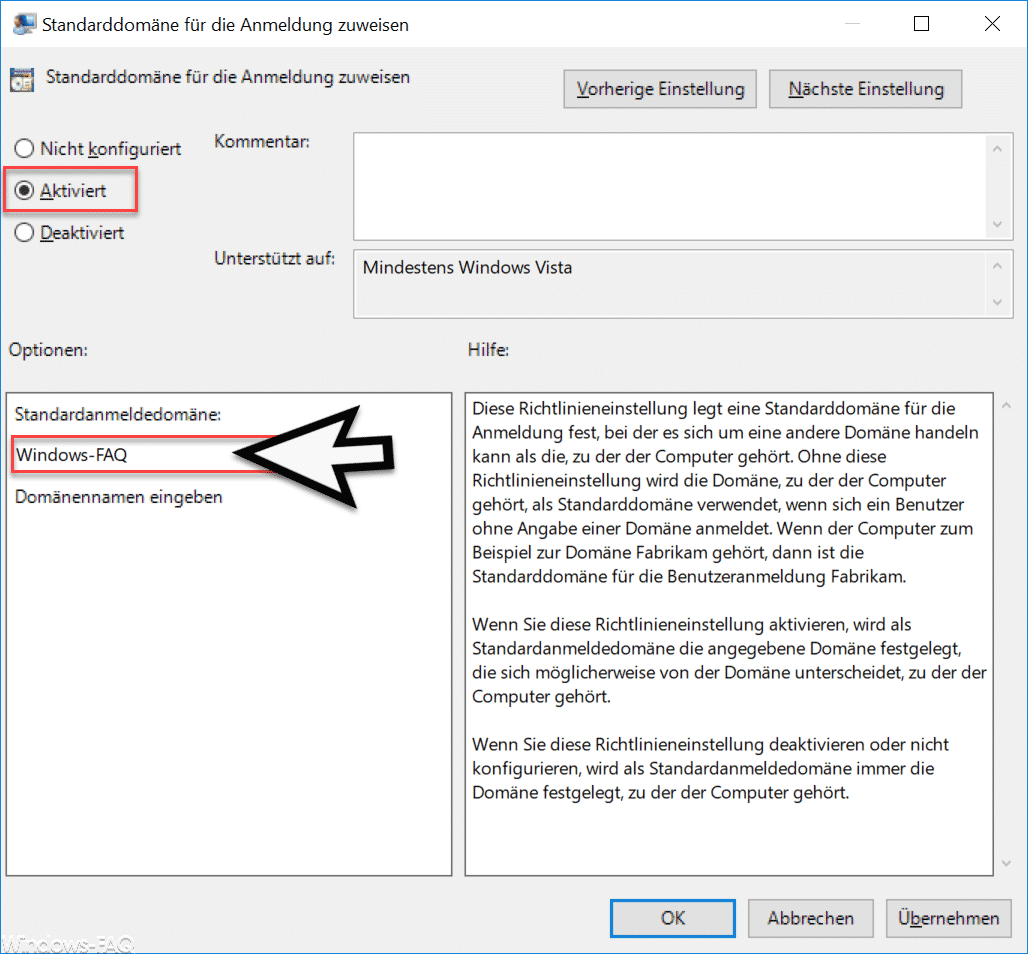Click the title bar policy icon

tap(24, 24)
